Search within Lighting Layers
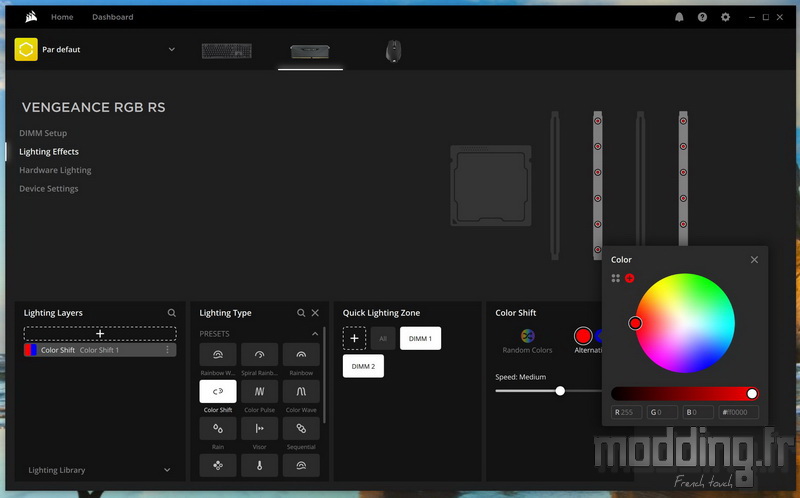Viewport: 800px width, 498px height. (x=171, y=313)
